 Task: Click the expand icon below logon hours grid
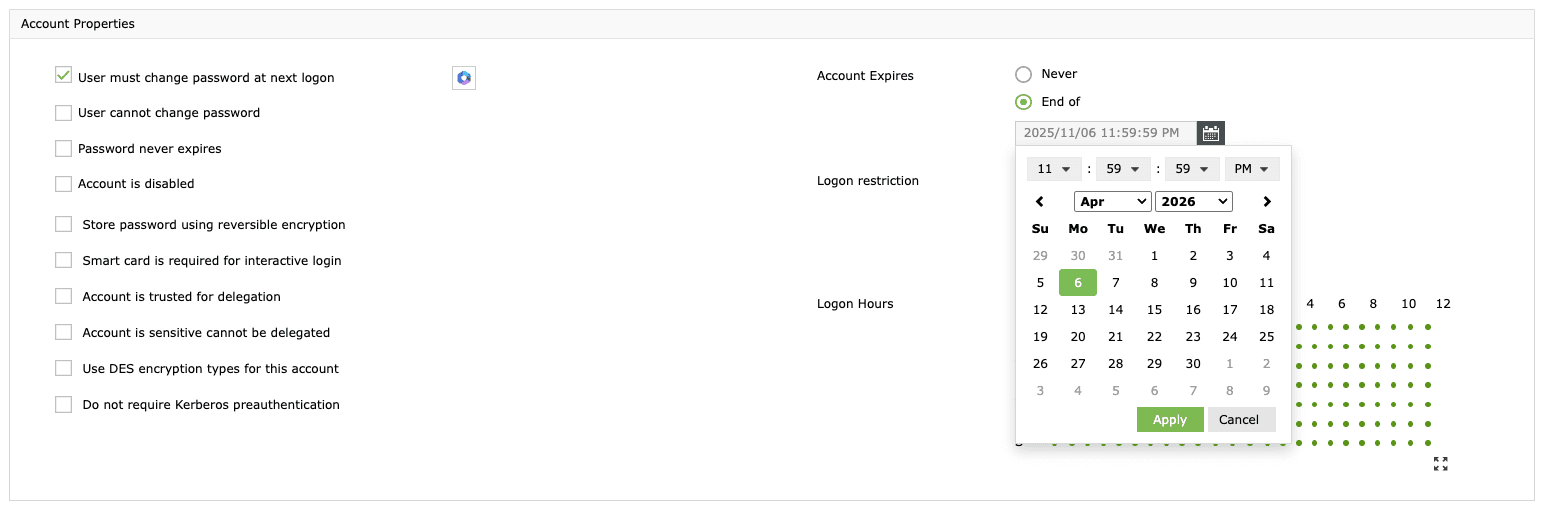pyautogui.click(x=1440, y=464)
